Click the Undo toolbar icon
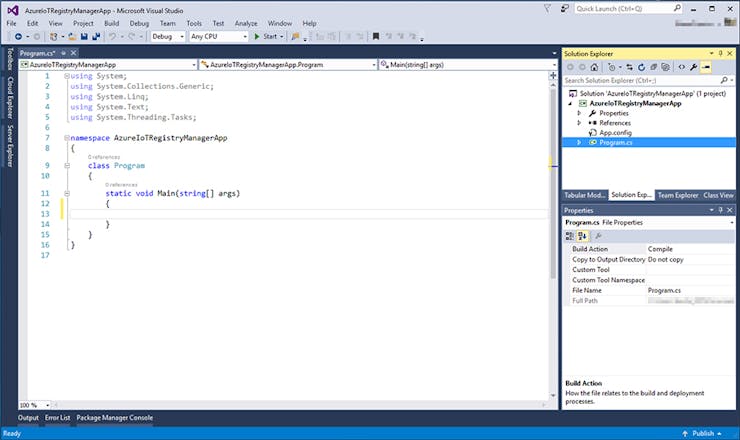This screenshot has height=440, width=740. 112,36
